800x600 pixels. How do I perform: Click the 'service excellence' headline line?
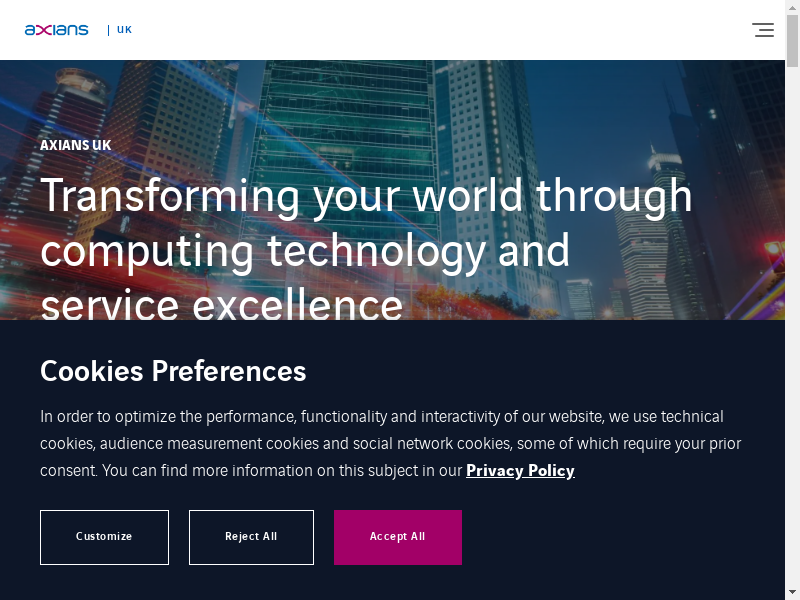coord(221,303)
